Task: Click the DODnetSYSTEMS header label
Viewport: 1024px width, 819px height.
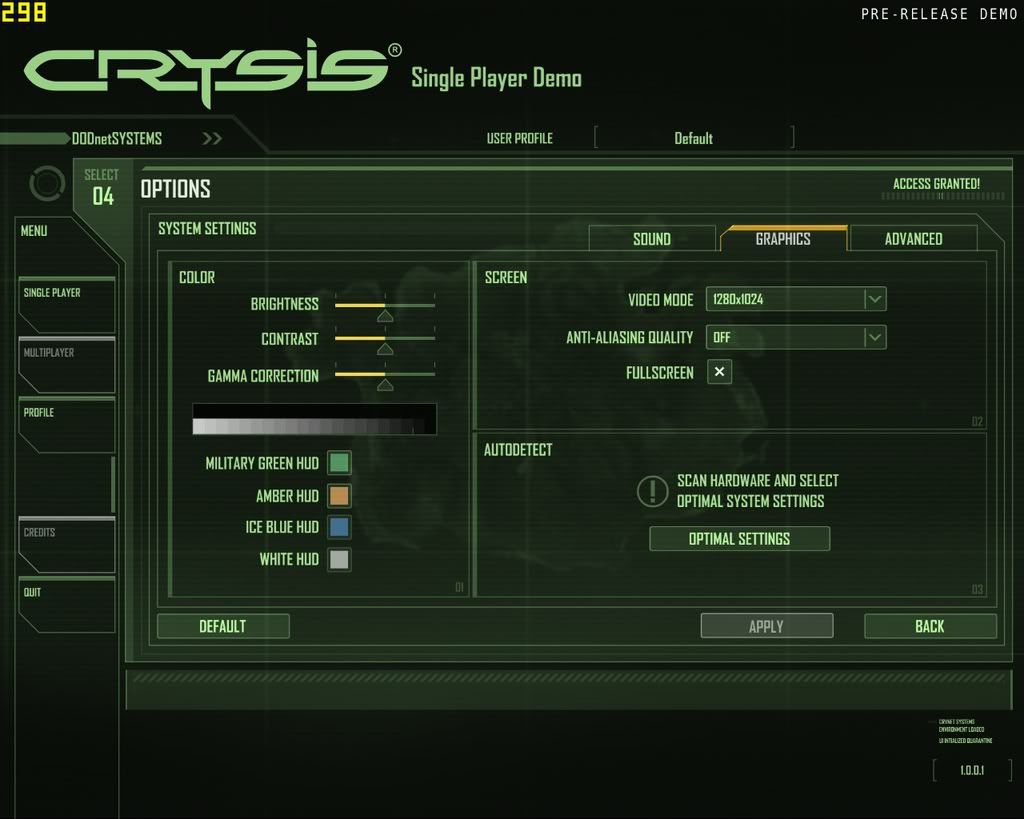Action: click(117, 138)
